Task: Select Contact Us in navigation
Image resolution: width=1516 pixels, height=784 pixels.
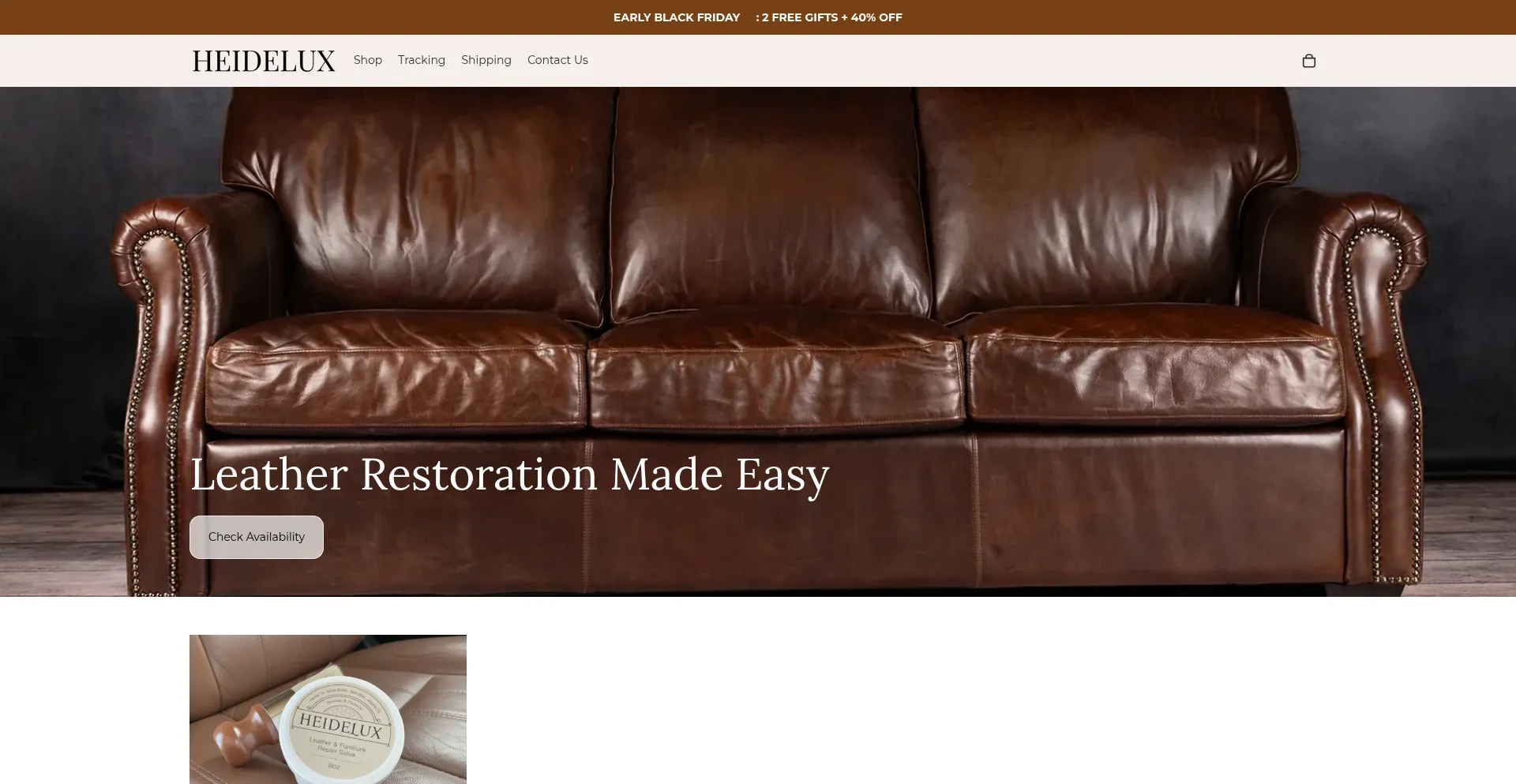Action: 557,60
